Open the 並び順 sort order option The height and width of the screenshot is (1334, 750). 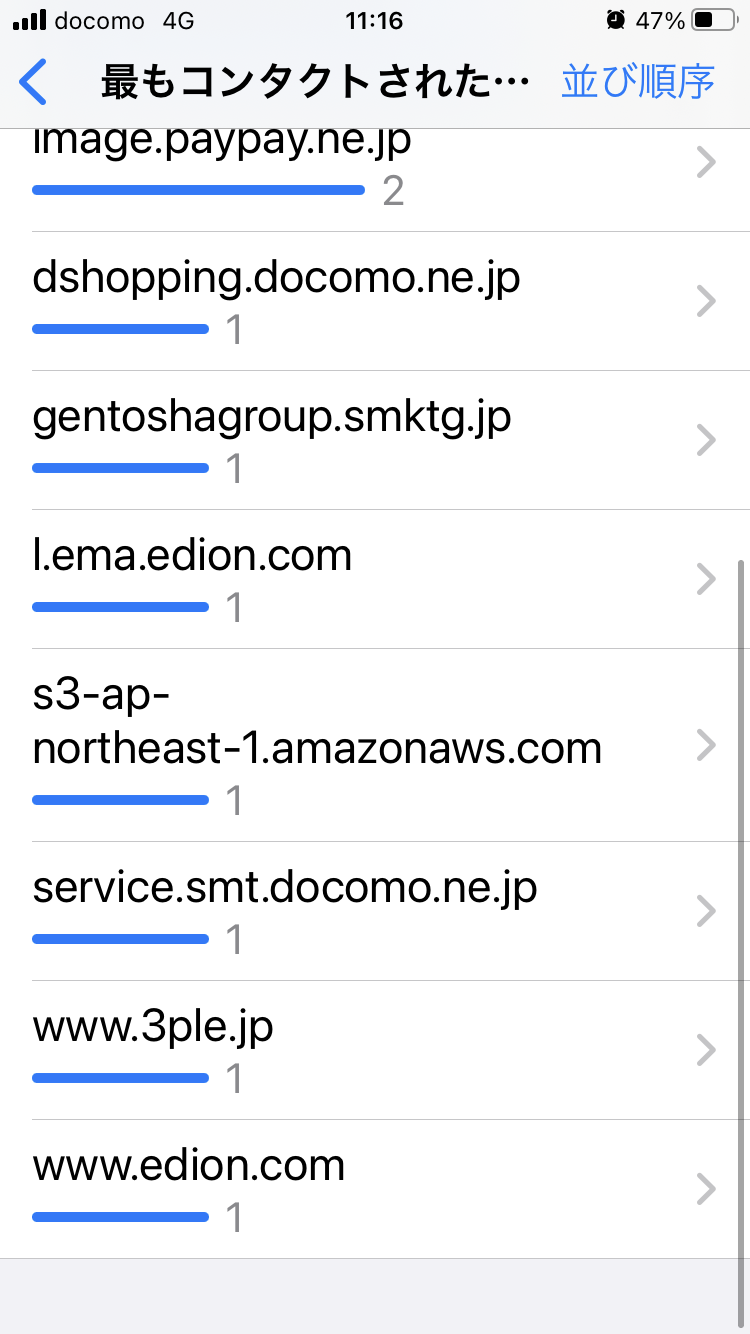pyautogui.click(x=638, y=82)
